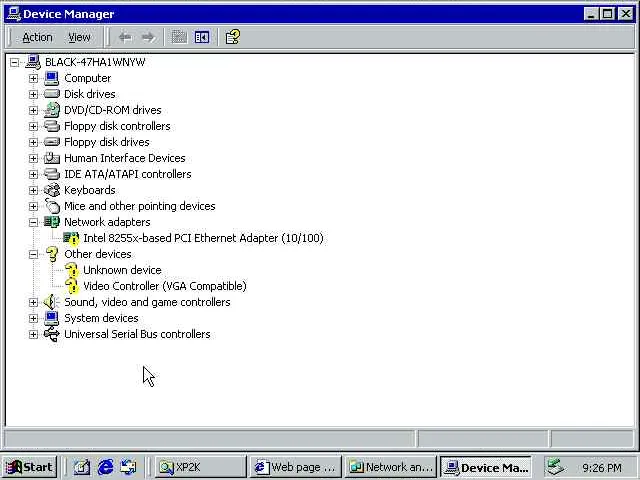This screenshot has height=480, width=640.
Task: Click the system tray hardware icon
Action: (x=556, y=467)
